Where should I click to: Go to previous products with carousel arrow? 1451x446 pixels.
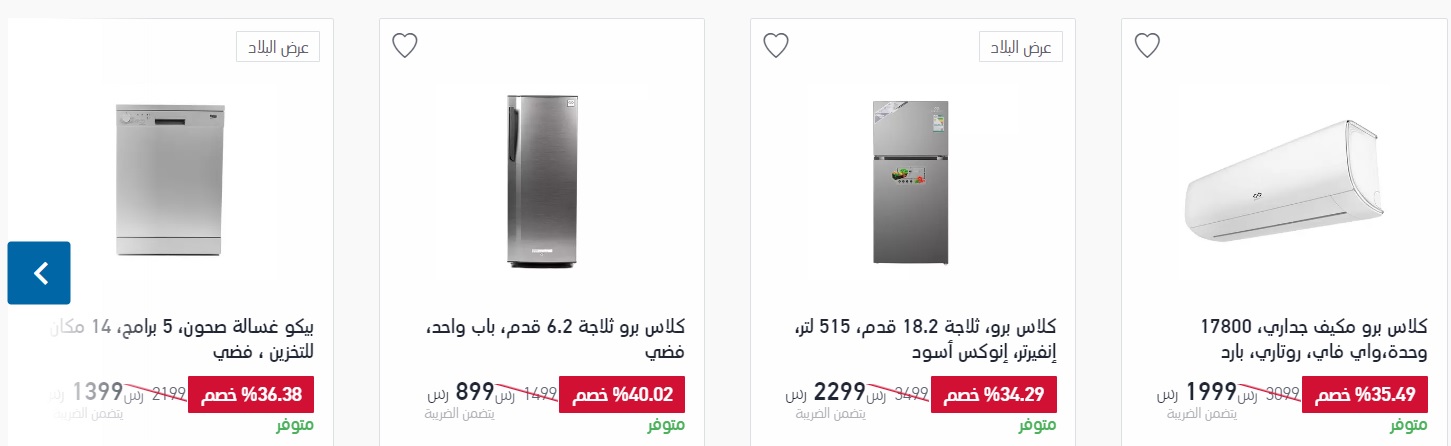pos(39,273)
